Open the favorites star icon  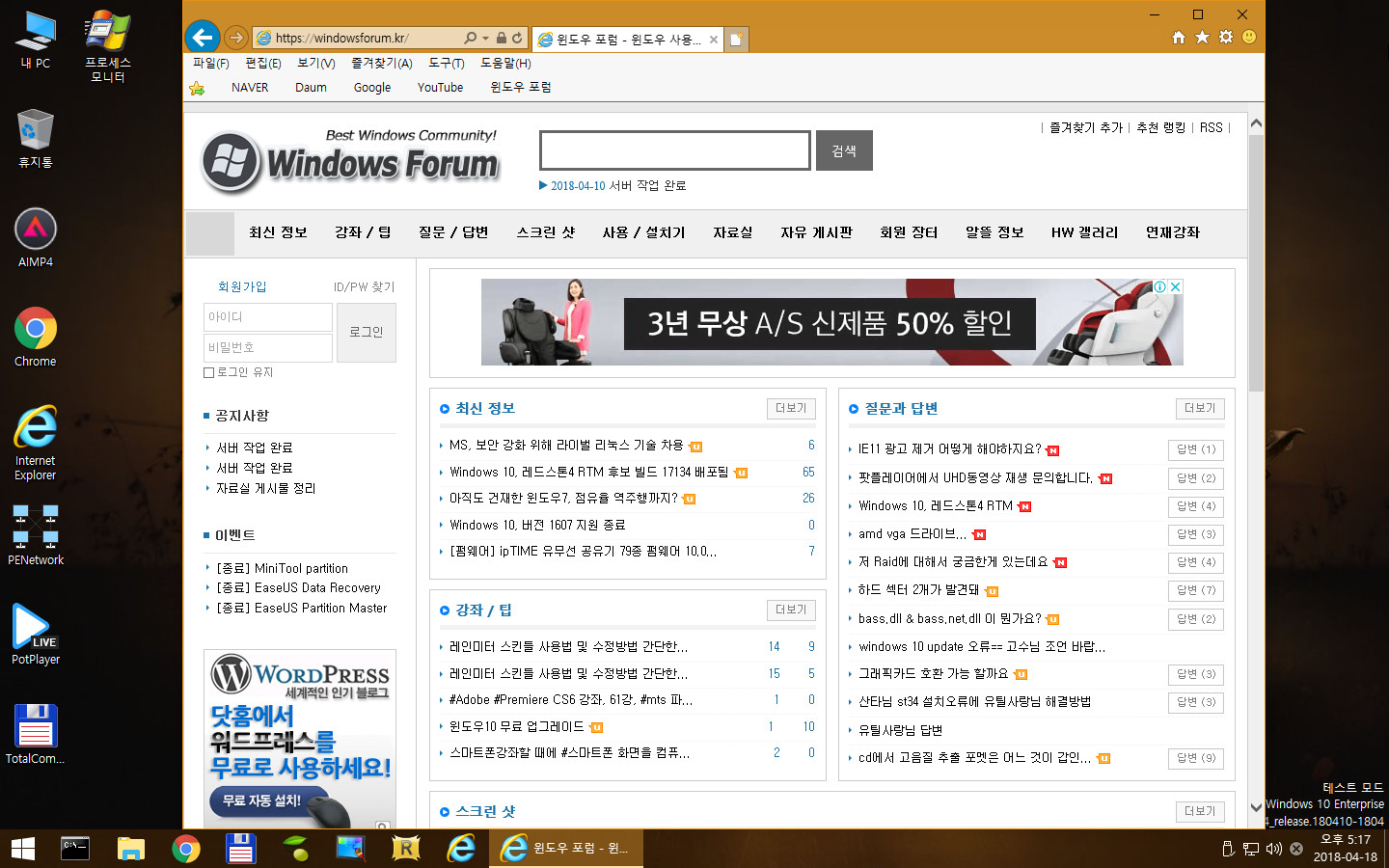(x=1202, y=37)
